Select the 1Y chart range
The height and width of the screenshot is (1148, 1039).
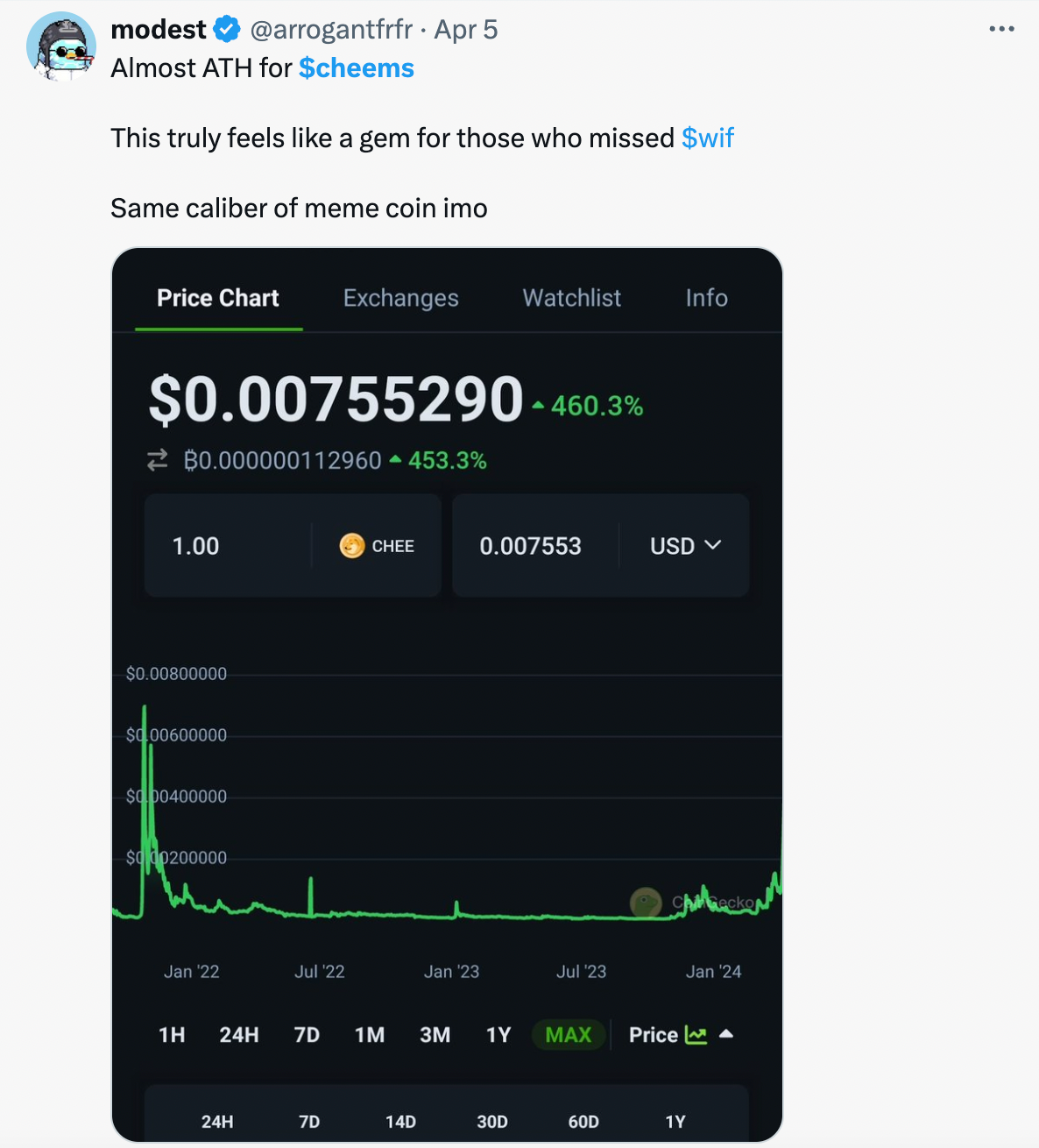tap(498, 1035)
